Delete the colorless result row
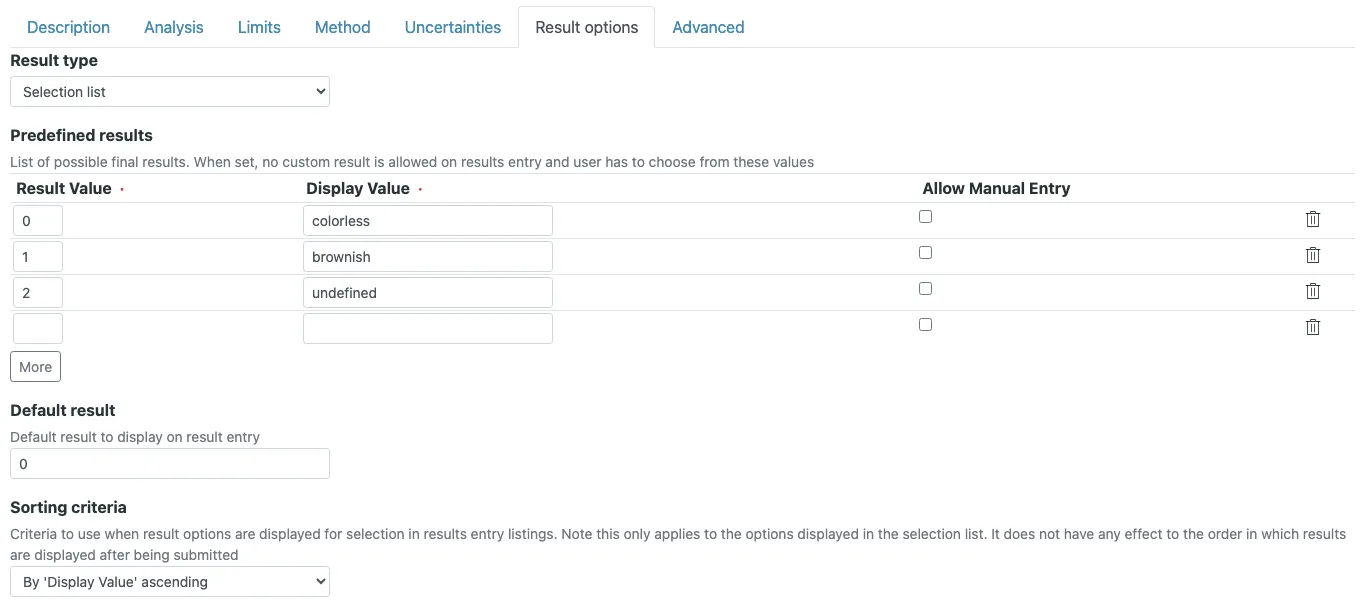This screenshot has height=605, width=1360. coord(1313,219)
